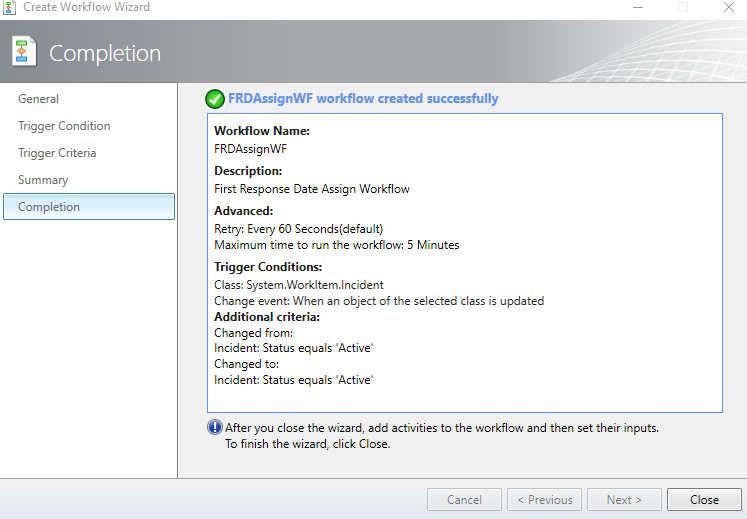Click the FRDAssignWF workflow name text
747x519 pixels.
pyautogui.click(x=251, y=149)
